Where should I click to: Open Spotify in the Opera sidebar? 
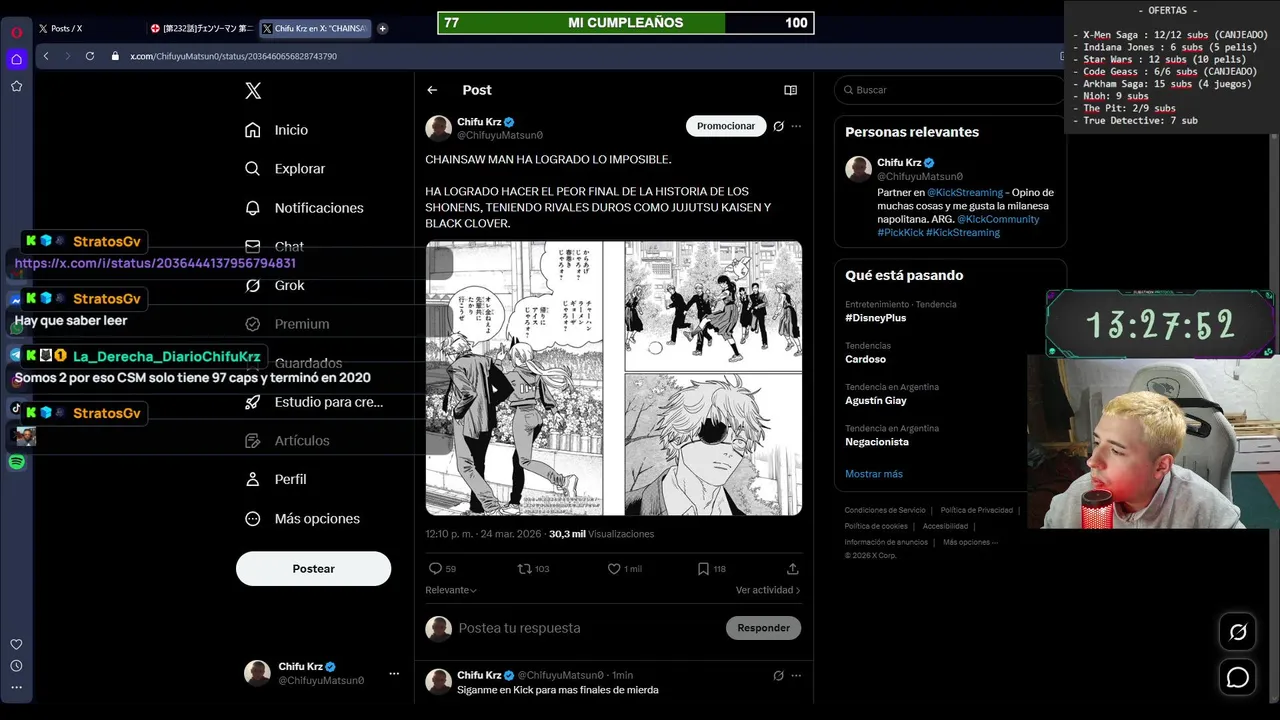coord(17,462)
